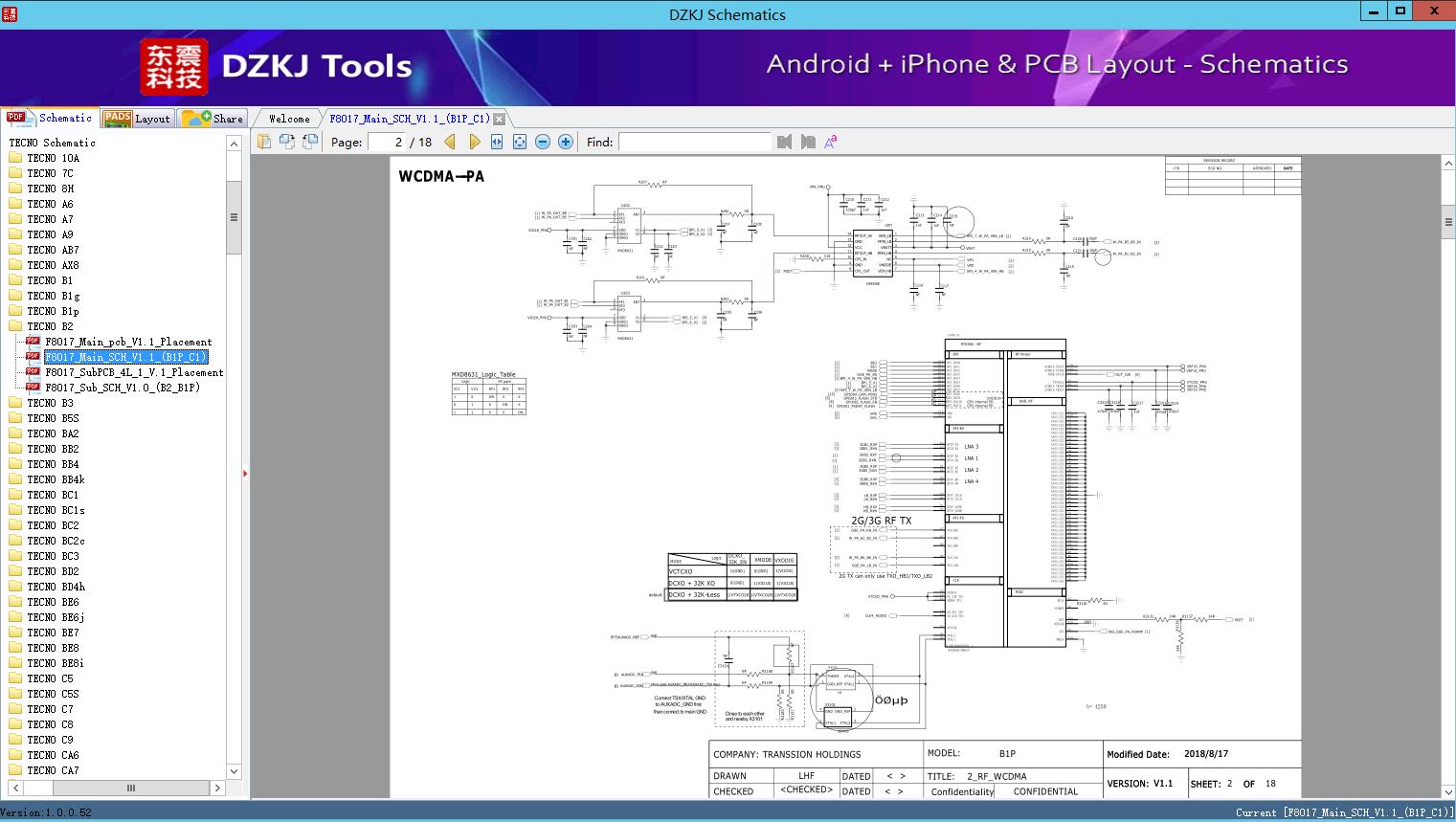The width and height of the screenshot is (1456, 822).
Task: Switch to the Welcome tab
Action: (288, 119)
